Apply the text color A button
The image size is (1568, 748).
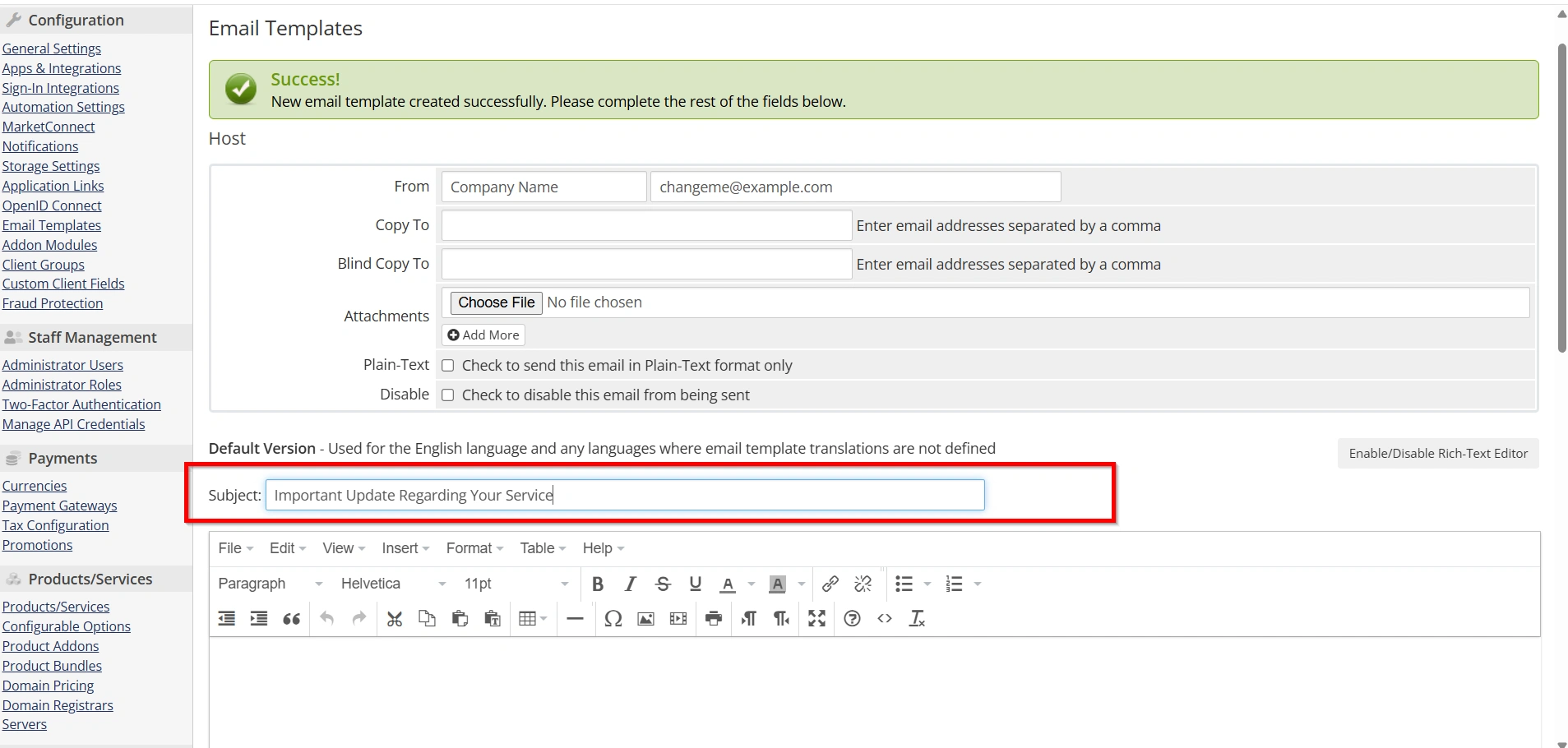click(x=728, y=584)
